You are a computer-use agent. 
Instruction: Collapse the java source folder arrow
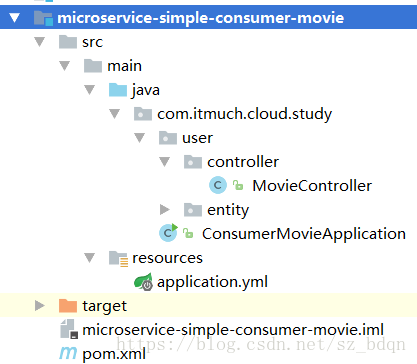[90, 90]
